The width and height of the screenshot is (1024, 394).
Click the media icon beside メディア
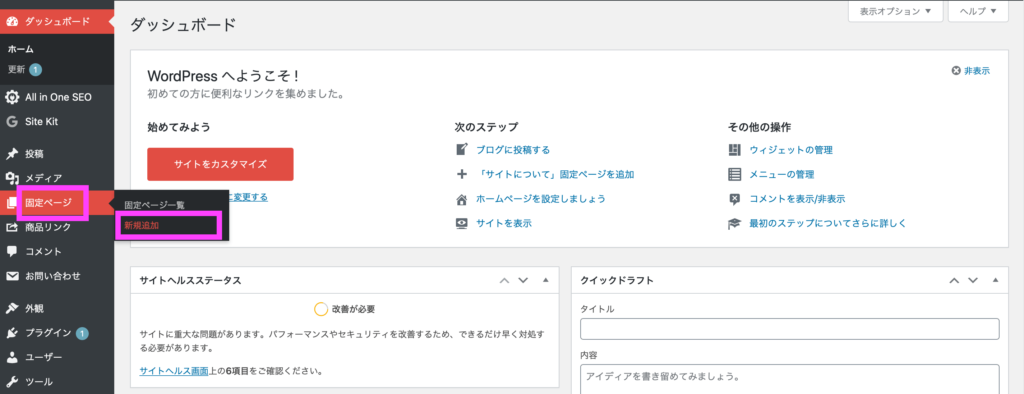12,178
